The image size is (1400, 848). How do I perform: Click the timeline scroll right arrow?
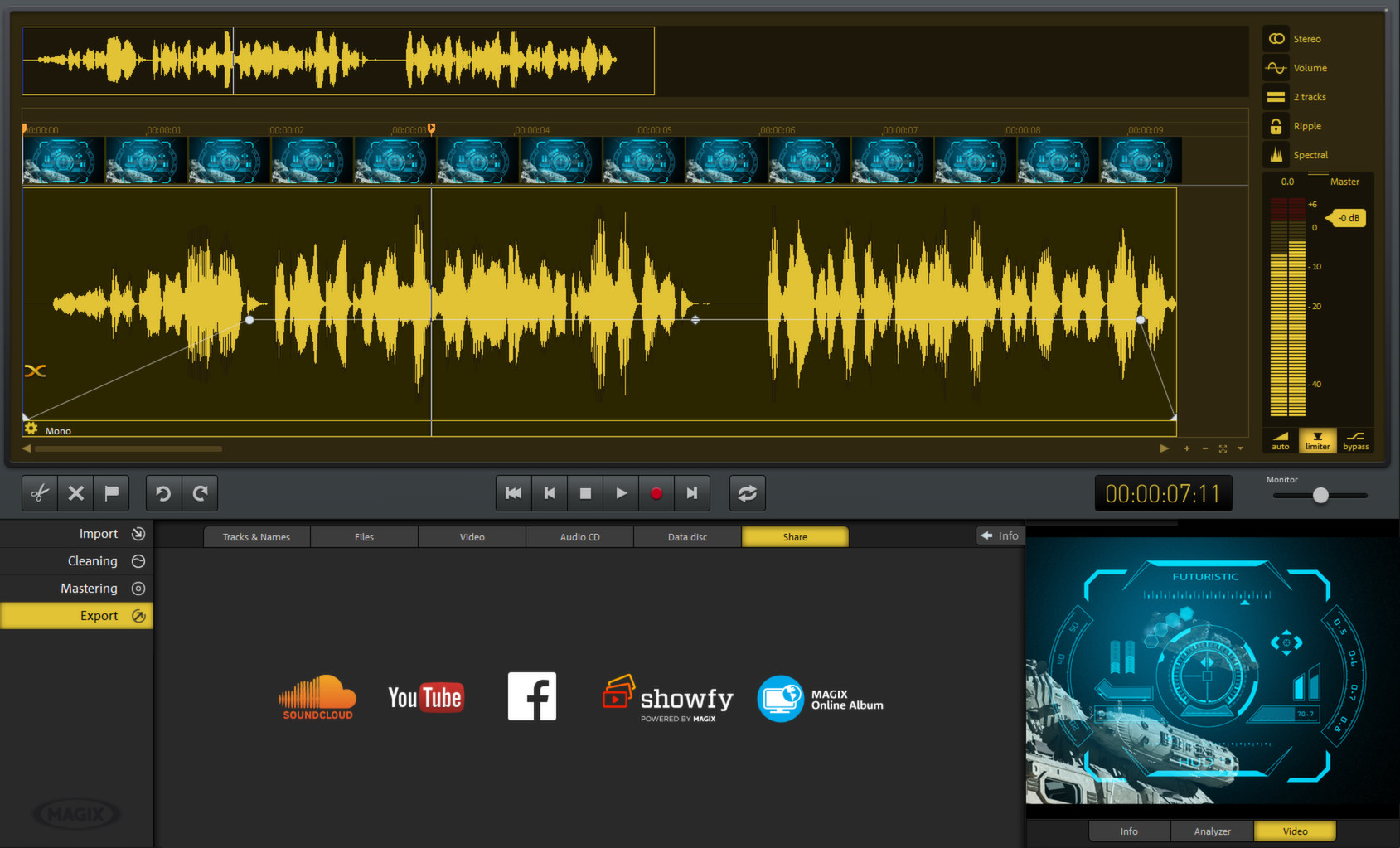(x=1165, y=448)
